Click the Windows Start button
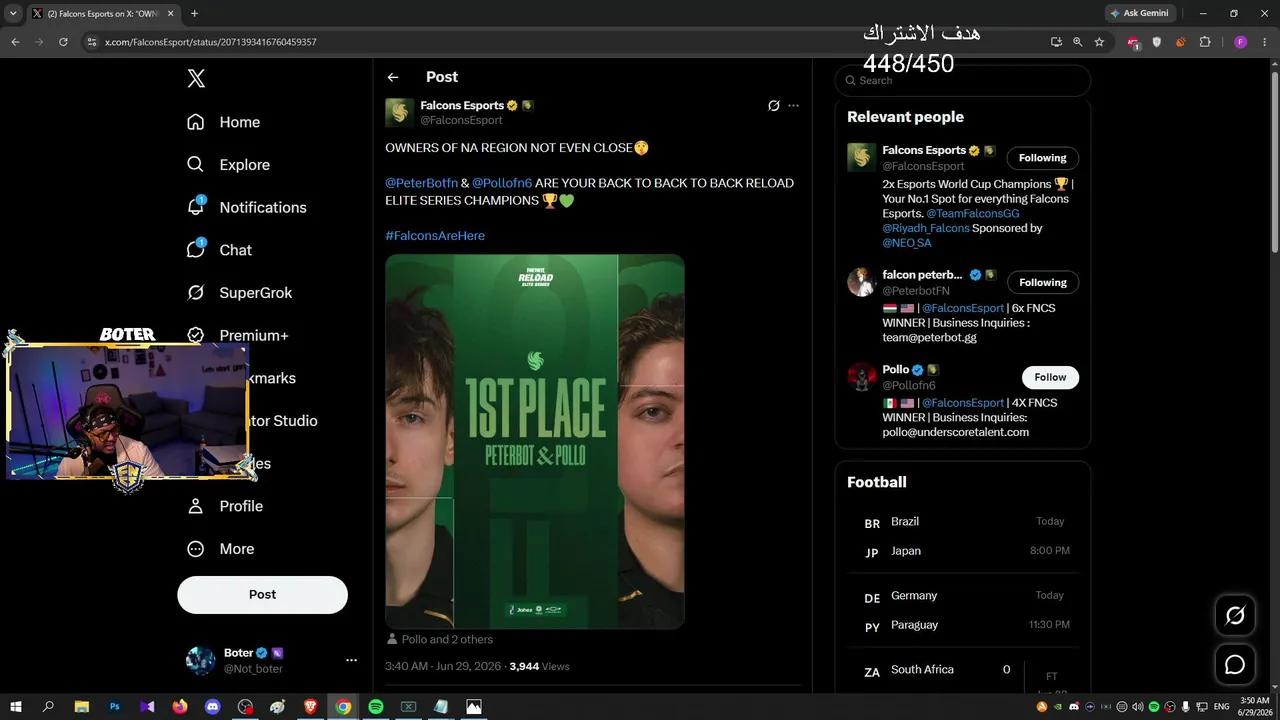This screenshot has height=720, width=1280. click(16, 707)
